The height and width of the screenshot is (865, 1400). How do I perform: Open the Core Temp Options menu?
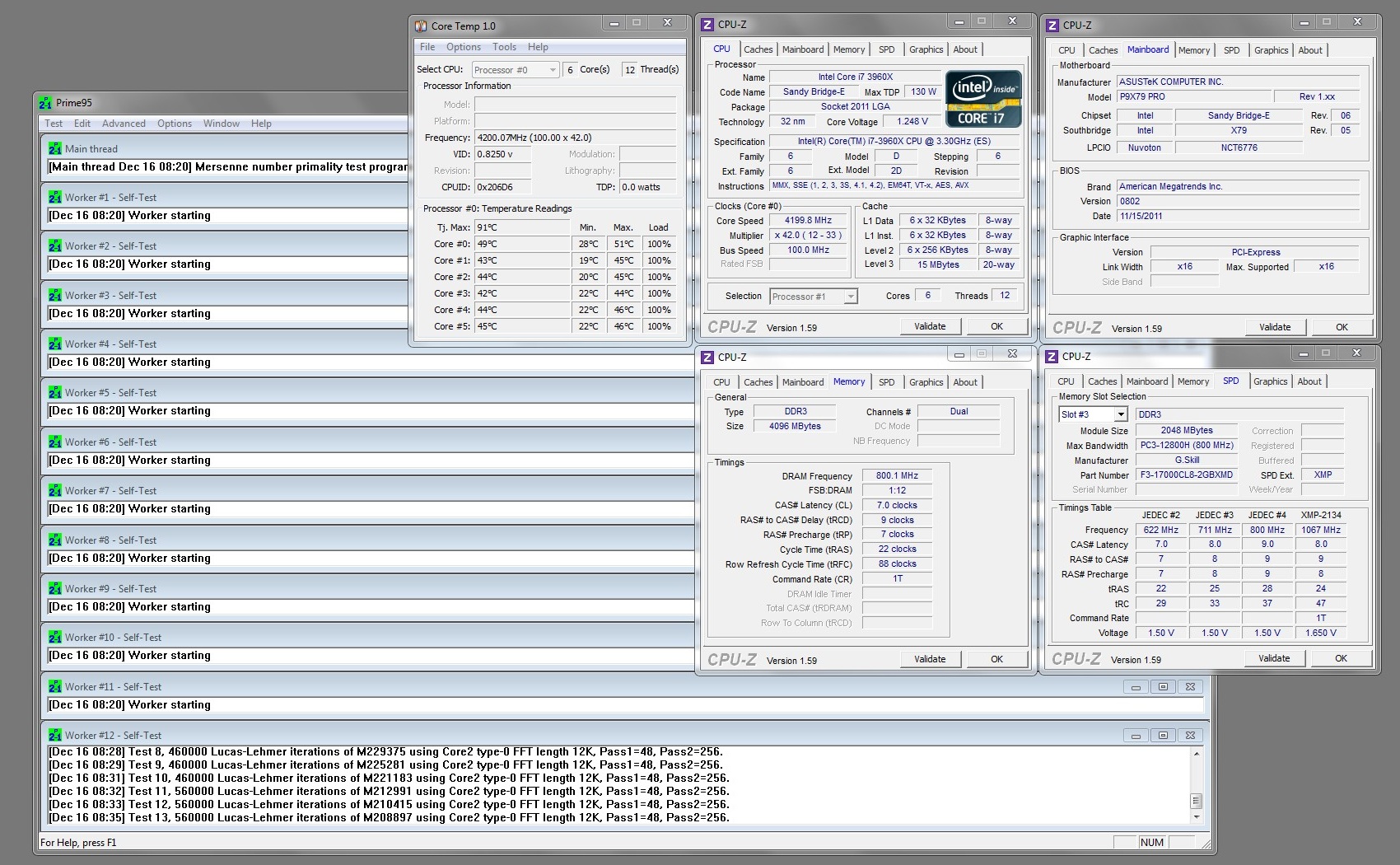[x=464, y=47]
